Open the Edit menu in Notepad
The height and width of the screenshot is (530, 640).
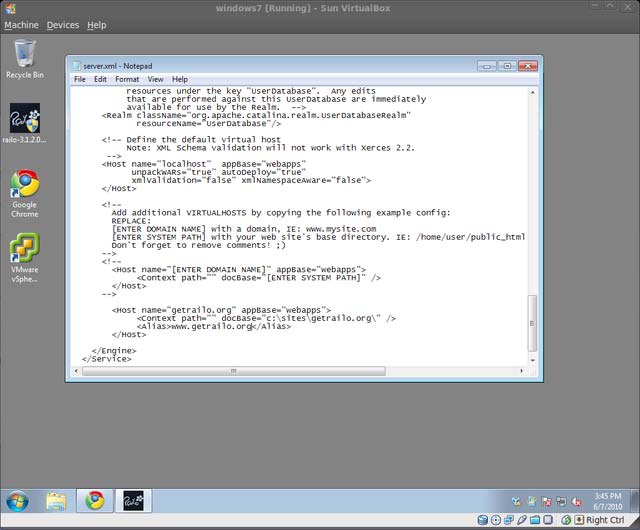[100, 79]
